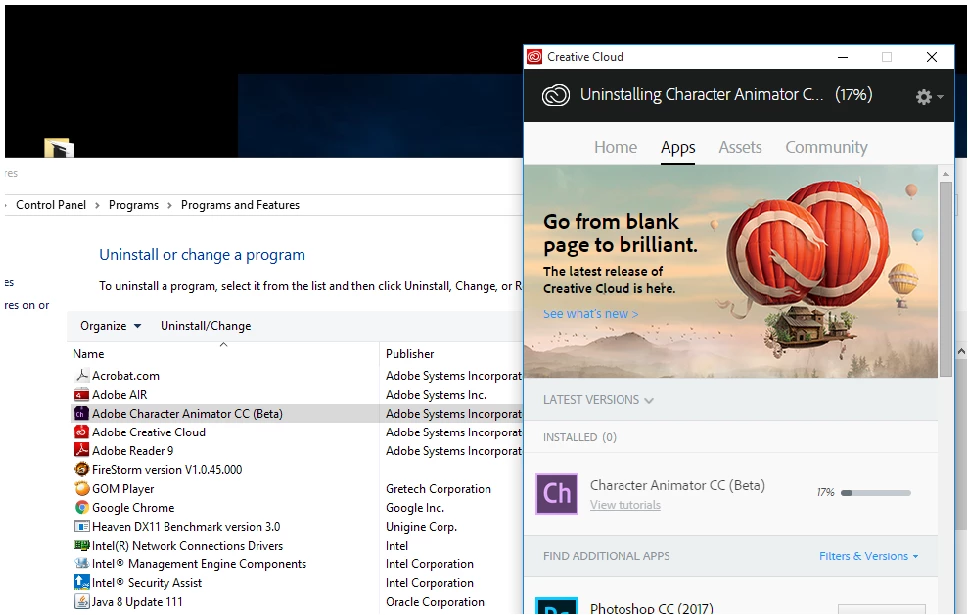
Task: Select the Heaven DX11 Benchmark icon
Action: pos(81,527)
